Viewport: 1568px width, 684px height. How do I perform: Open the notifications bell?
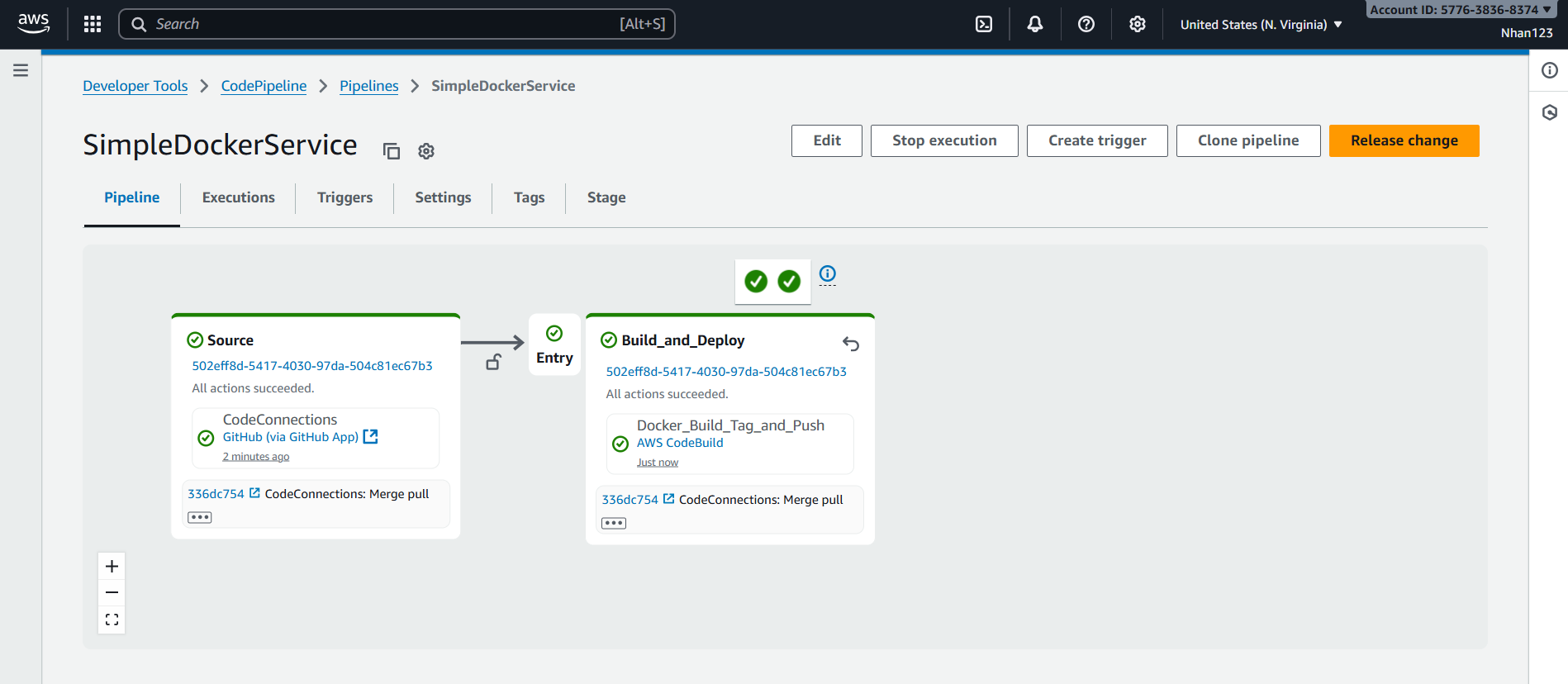pos(1034,24)
